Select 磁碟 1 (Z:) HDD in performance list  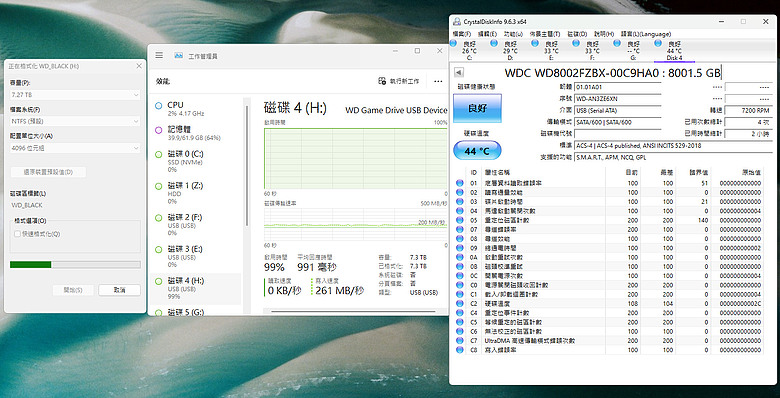[x=196, y=193]
